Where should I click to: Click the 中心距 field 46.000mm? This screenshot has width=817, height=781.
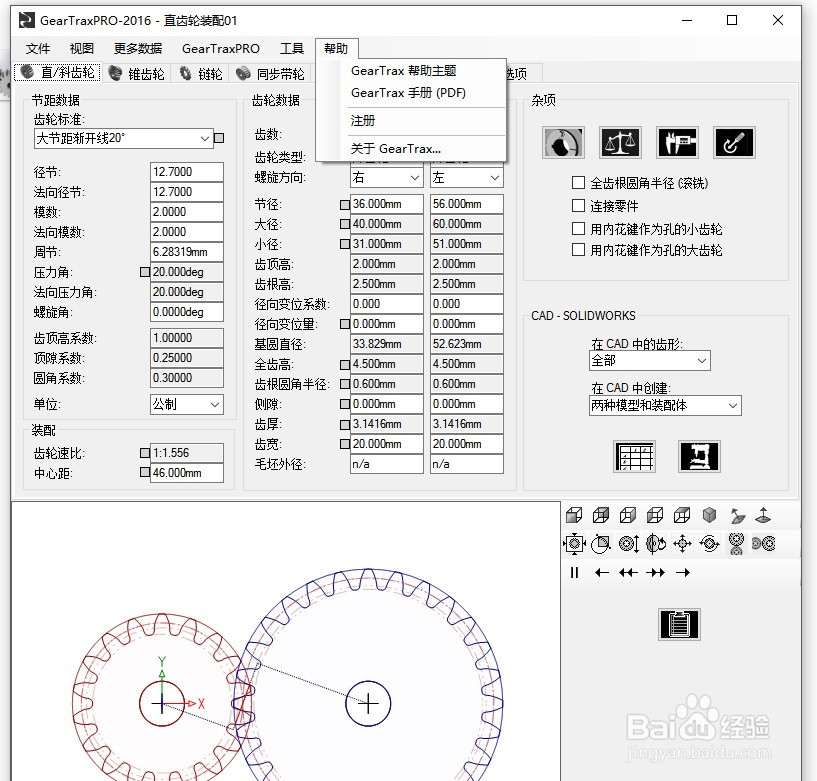[187, 473]
